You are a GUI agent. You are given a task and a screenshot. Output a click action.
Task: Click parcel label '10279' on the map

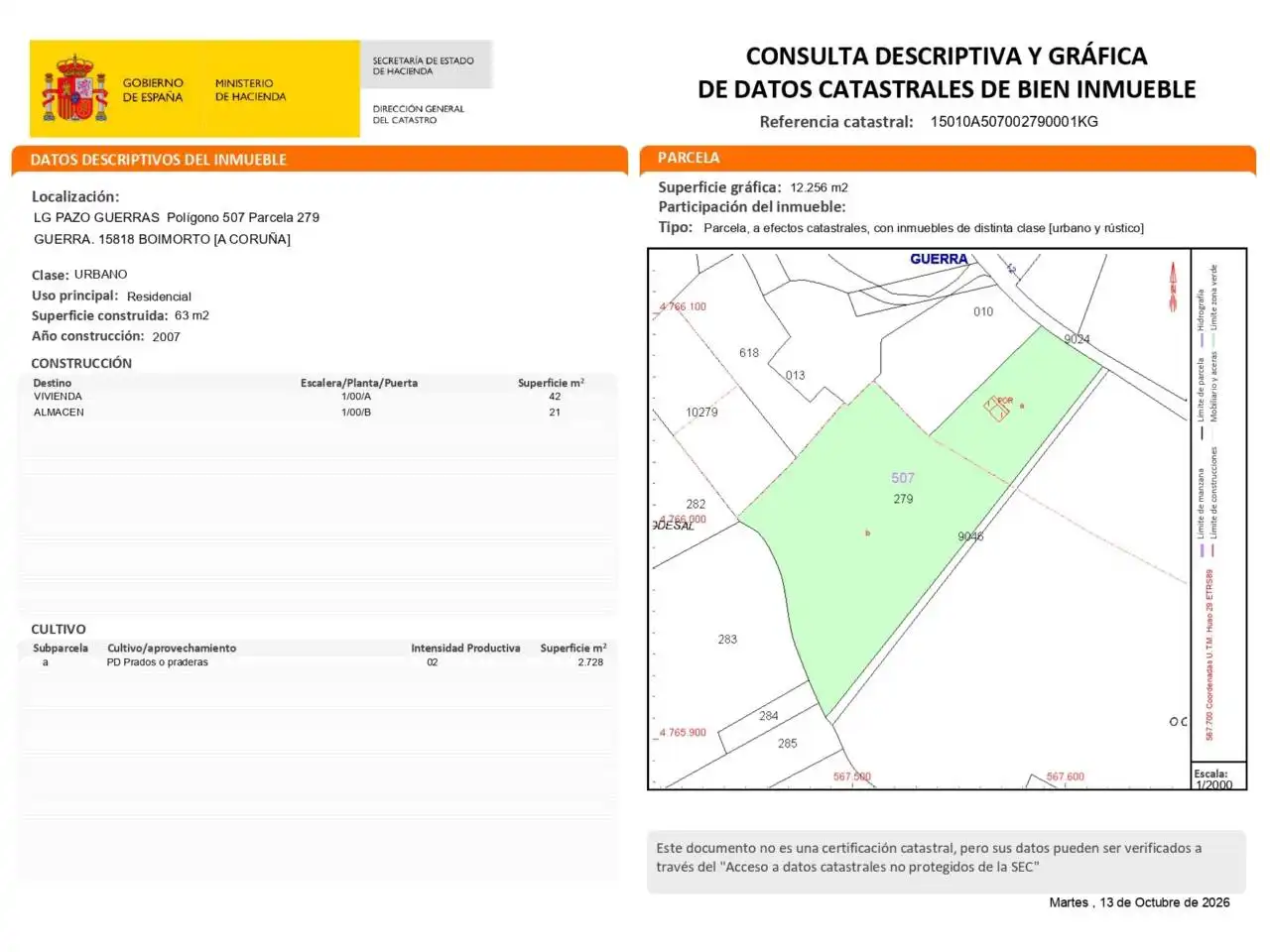click(701, 413)
